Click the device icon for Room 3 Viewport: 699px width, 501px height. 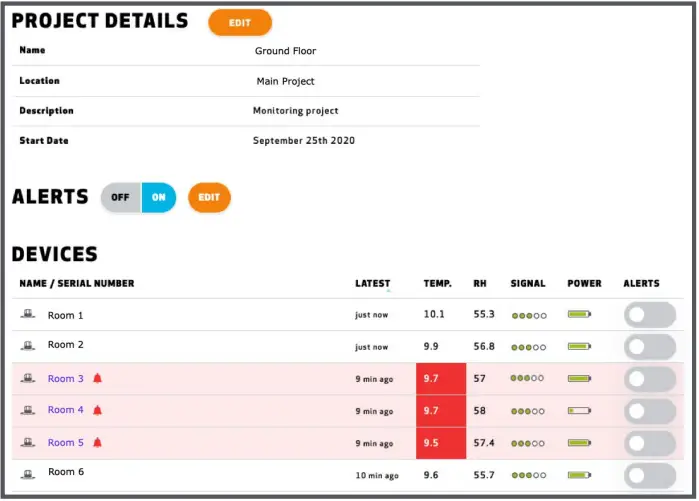point(28,378)
